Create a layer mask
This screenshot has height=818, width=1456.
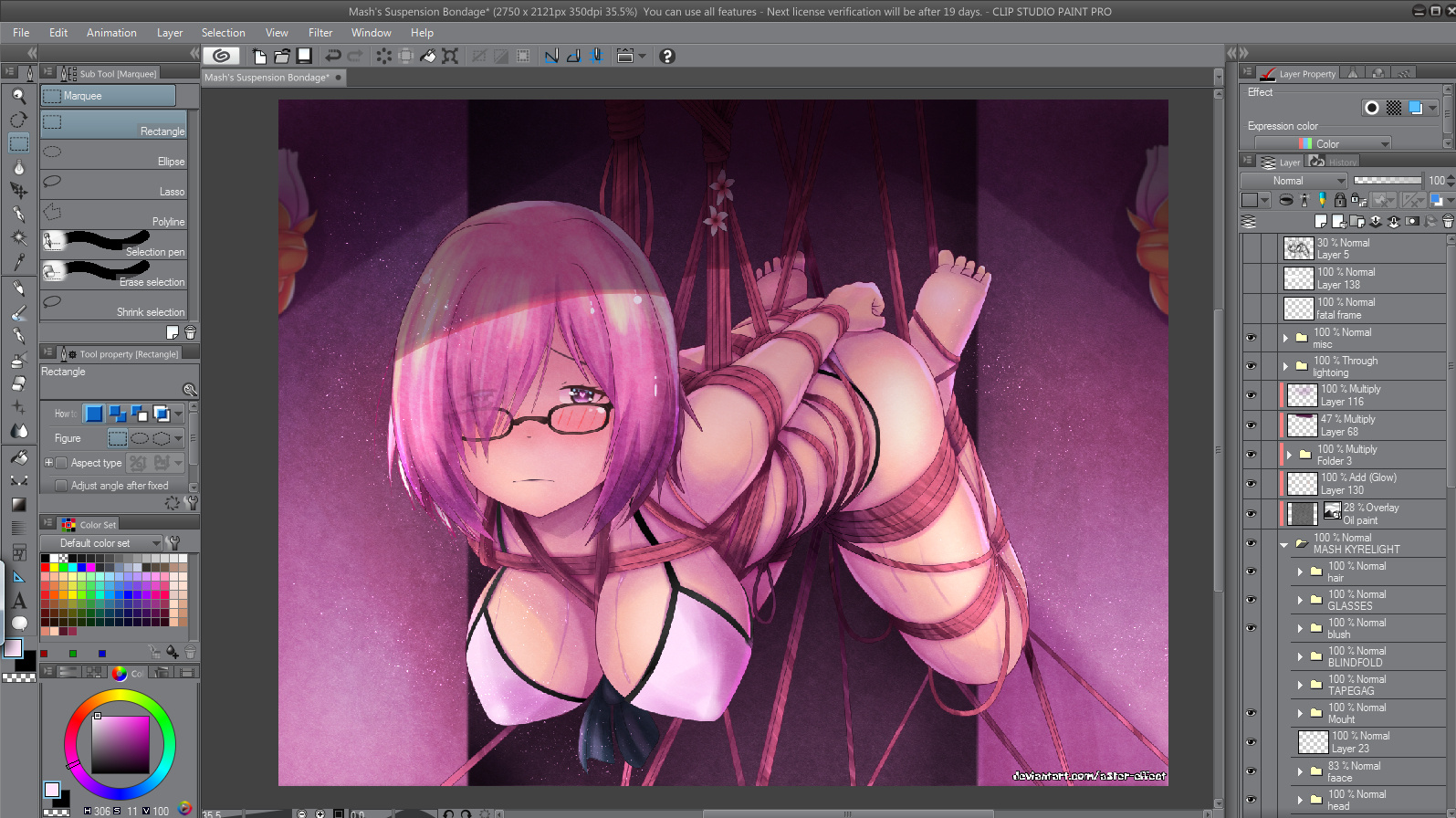pyautogui.click(x=1412, y=221)
